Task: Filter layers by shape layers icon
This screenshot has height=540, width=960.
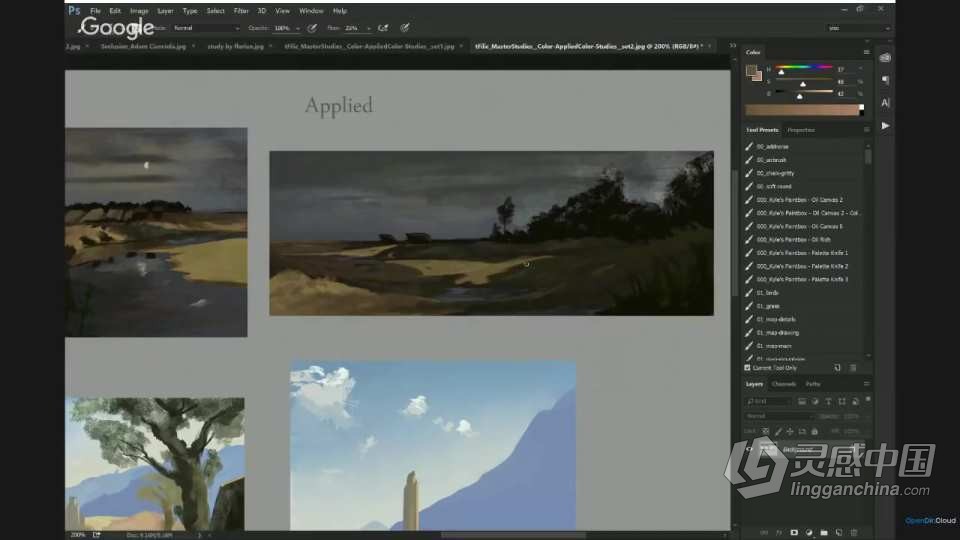Action: pos(842,402)
